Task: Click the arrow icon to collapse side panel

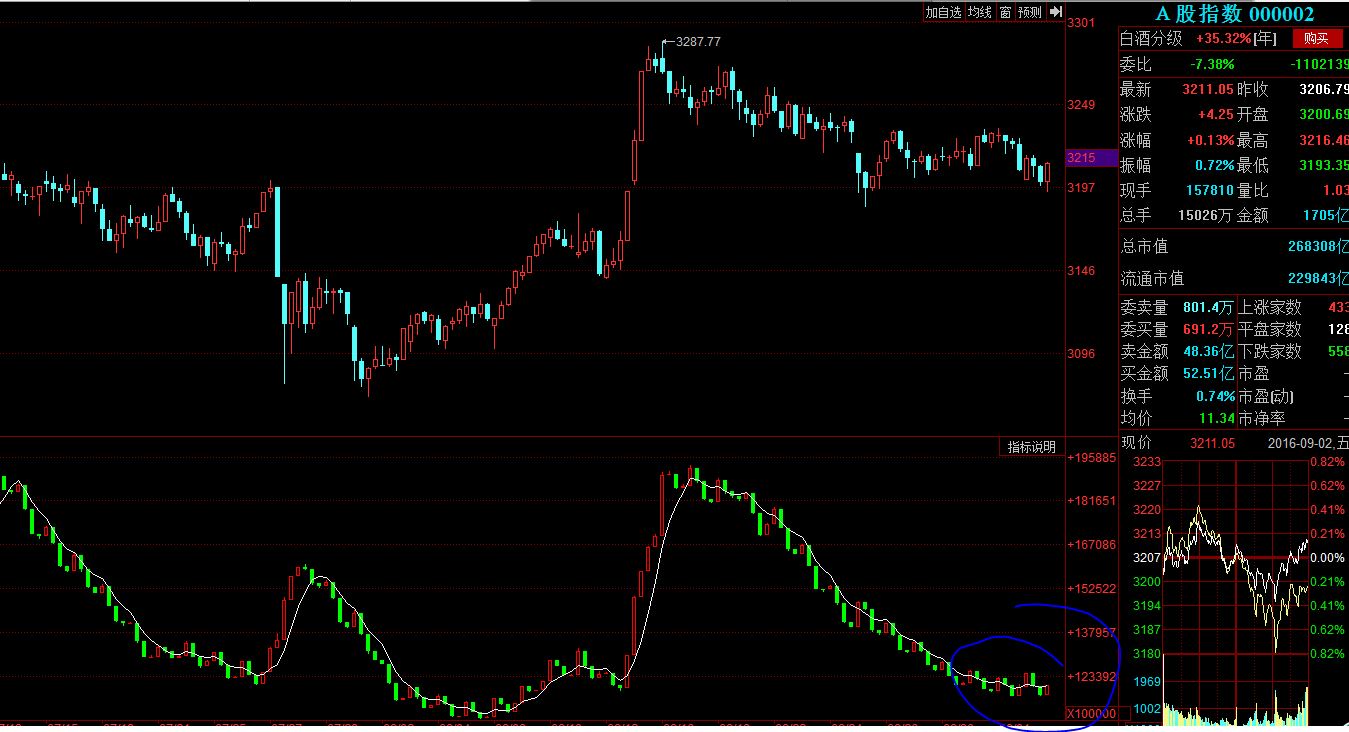Action: coord(1054,12)
